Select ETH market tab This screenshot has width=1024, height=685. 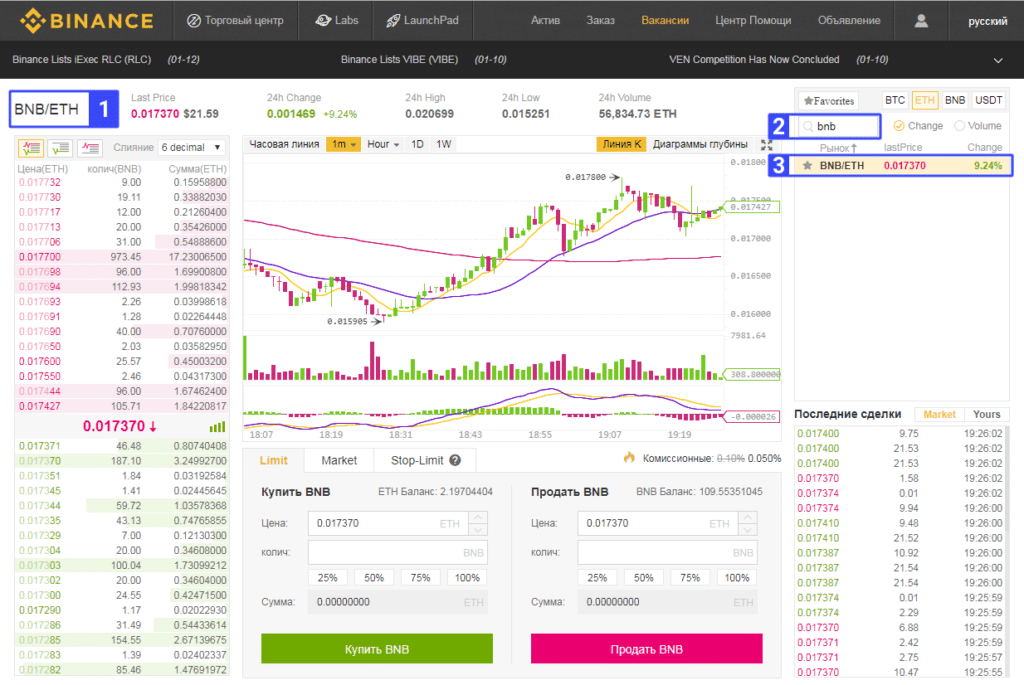(925, 101)
